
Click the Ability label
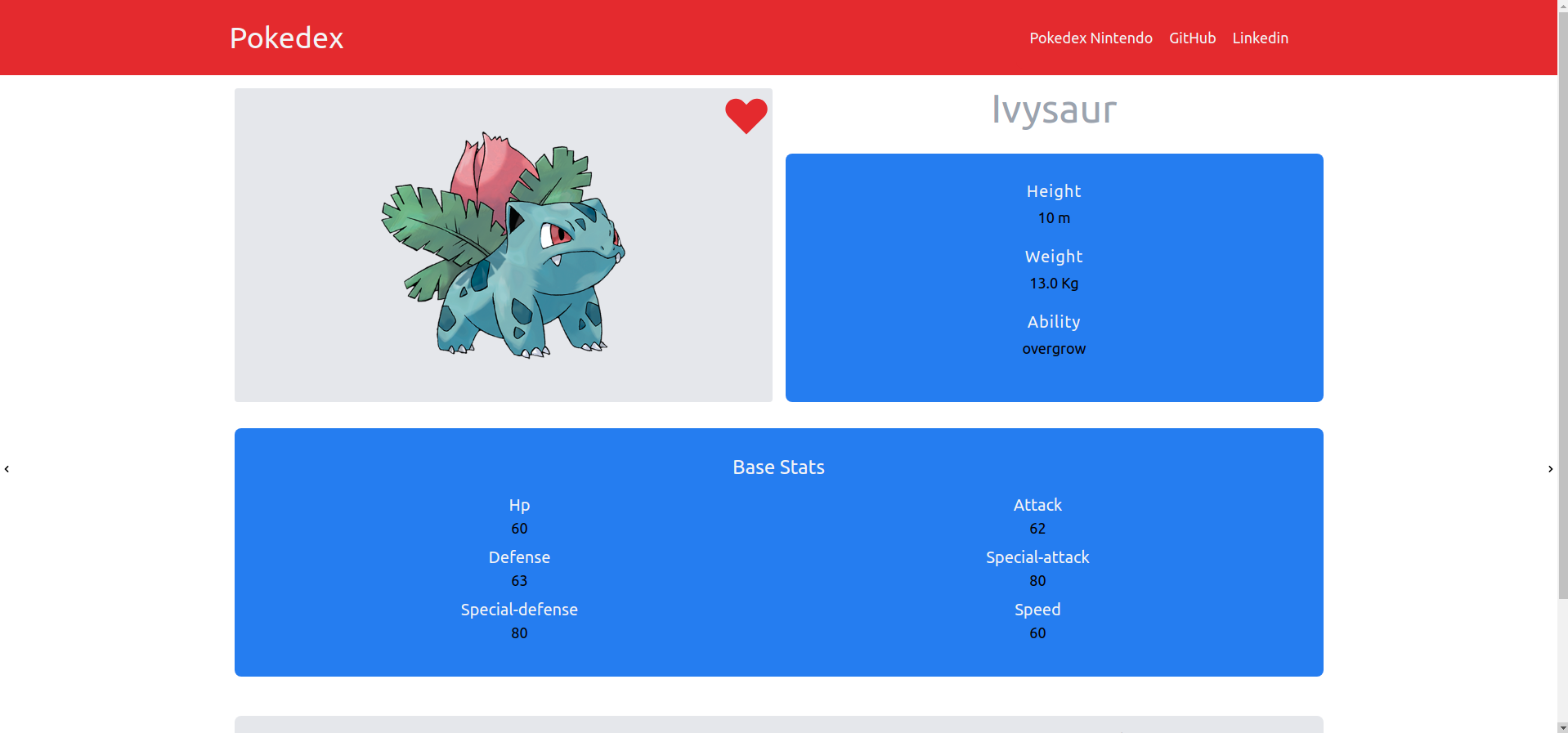(x=1054, y=322)
